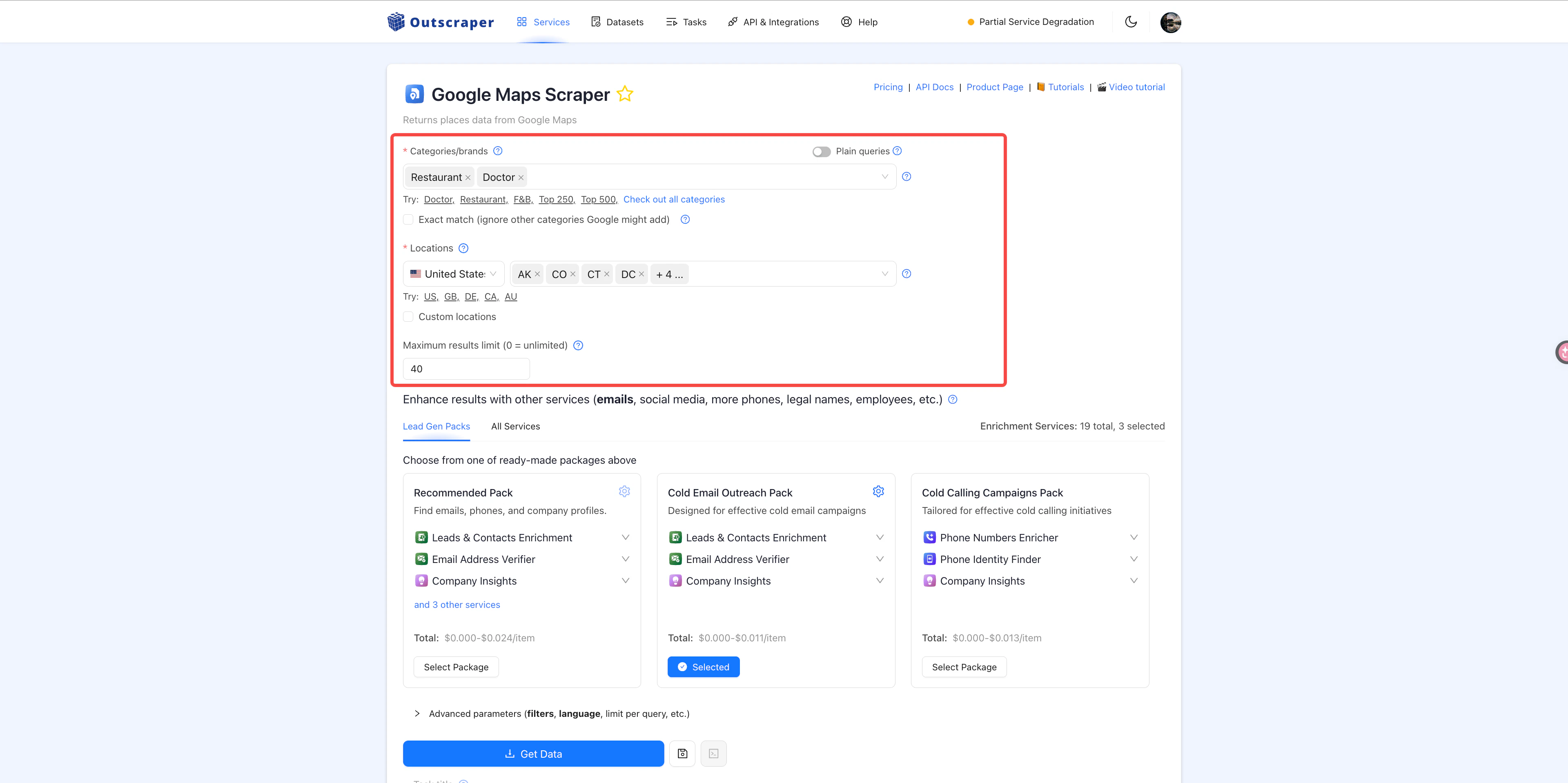Open help icon next to Locations label
1568x783 pixels.
pyautogui.click(x=463, y=248)
